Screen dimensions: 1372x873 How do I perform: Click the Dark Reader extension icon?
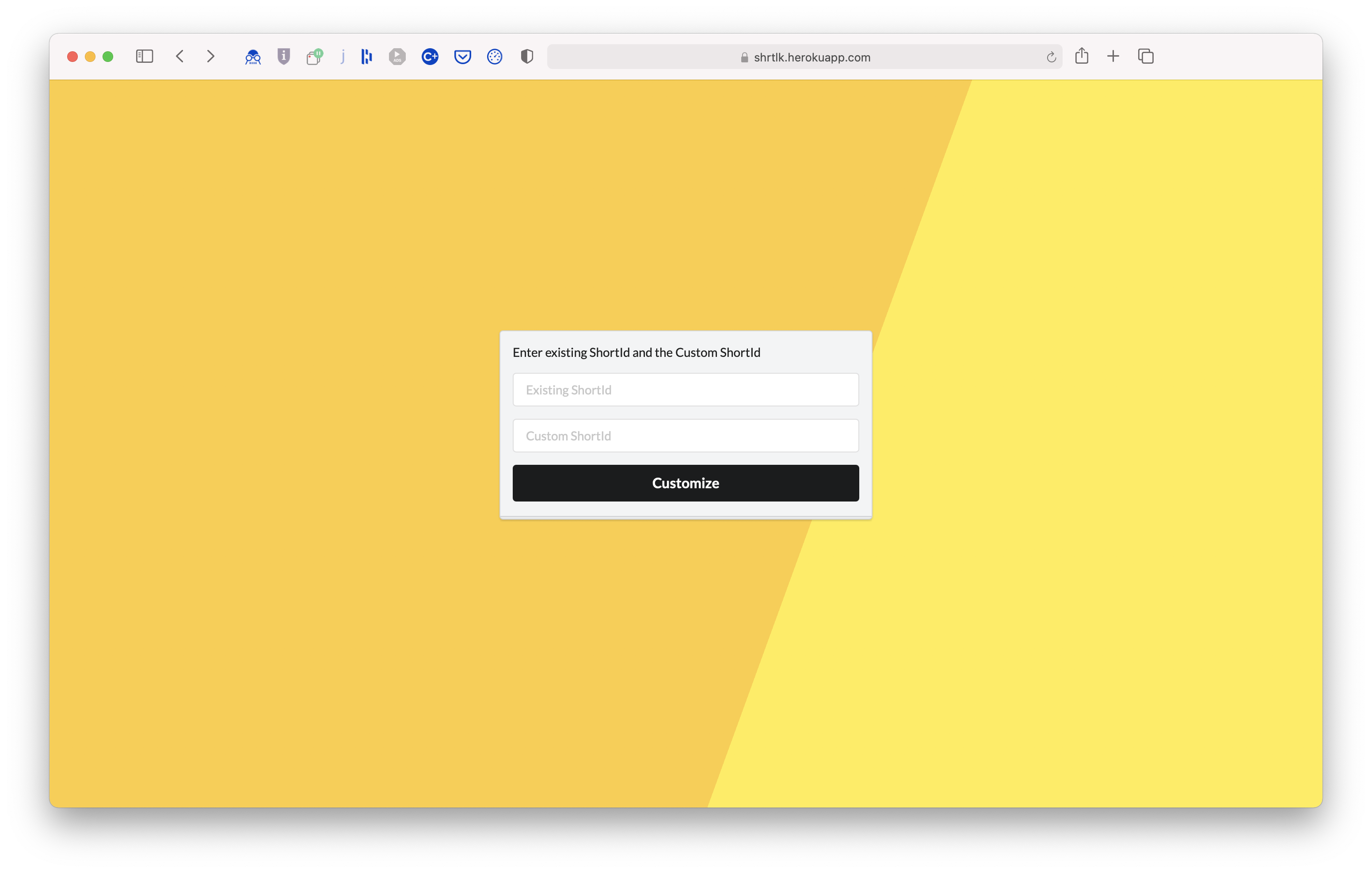[252, 57]
